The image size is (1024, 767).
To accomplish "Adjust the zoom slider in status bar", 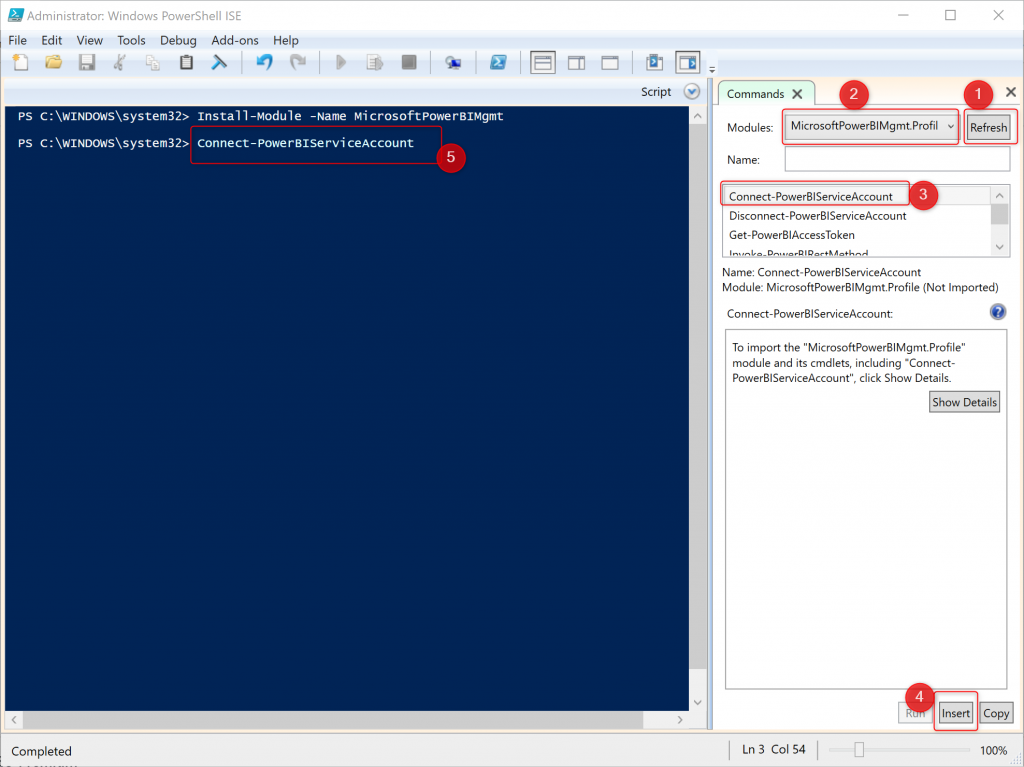I will 859,750.
